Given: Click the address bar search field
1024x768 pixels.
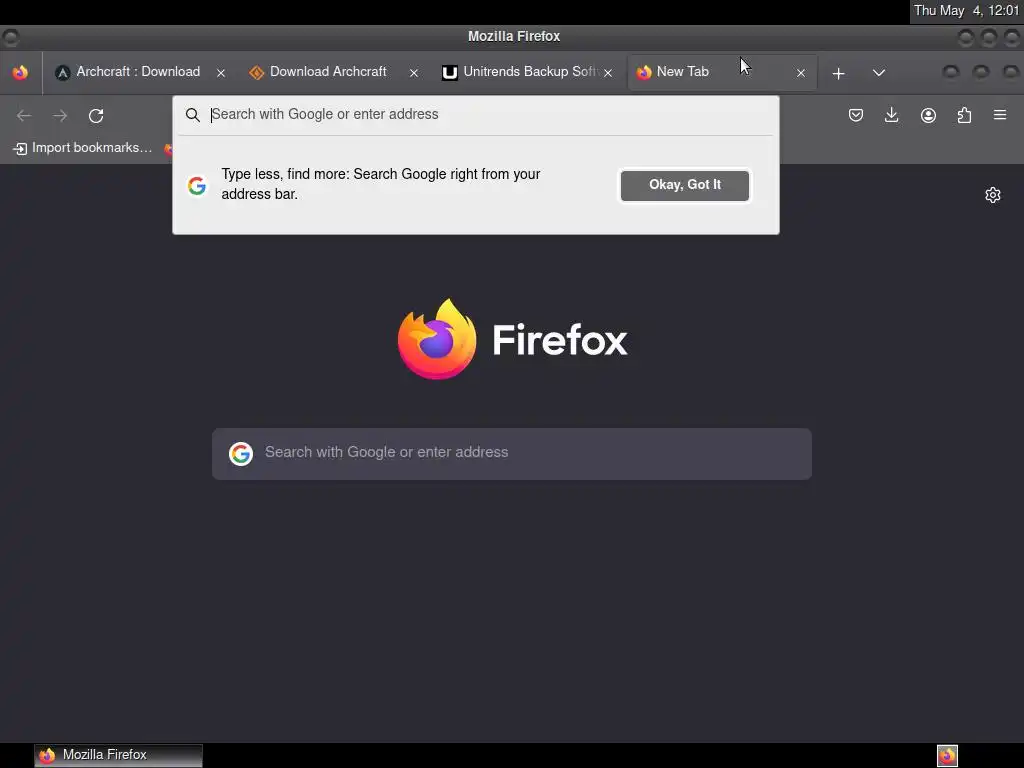Looking at the screenshot, I should (x=475, y=114).
